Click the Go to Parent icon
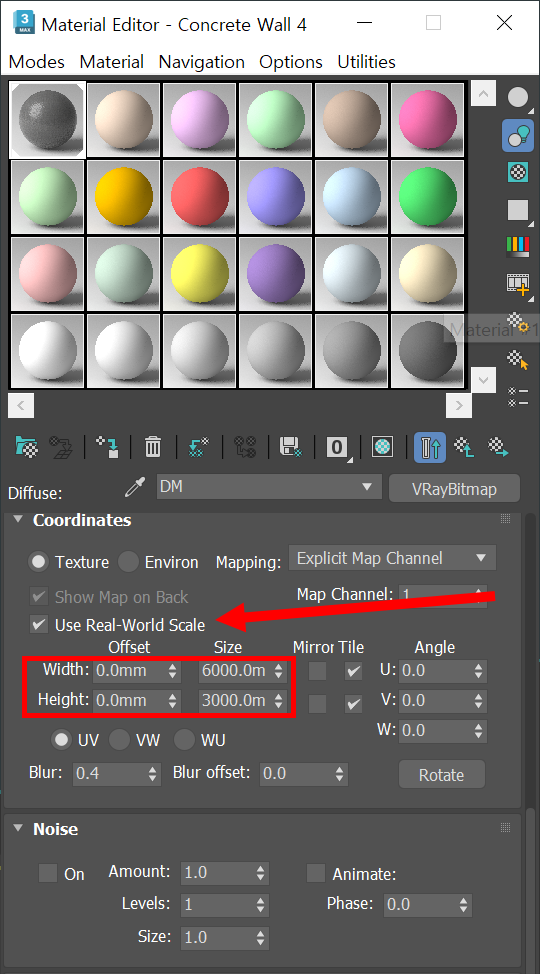The height and width of the screenshot is (974, 540). pyautogui.click(x=465, y=447)
